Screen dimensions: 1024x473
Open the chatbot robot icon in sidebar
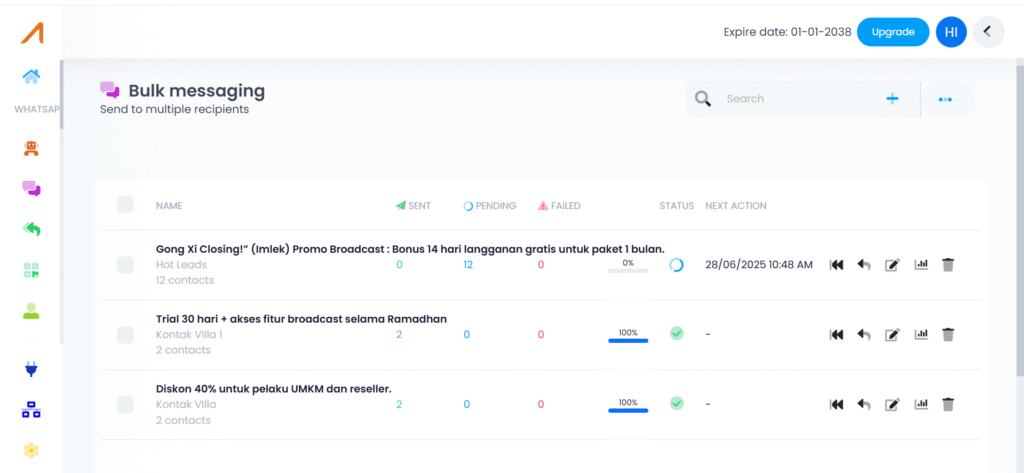click(x=31, y=148)
